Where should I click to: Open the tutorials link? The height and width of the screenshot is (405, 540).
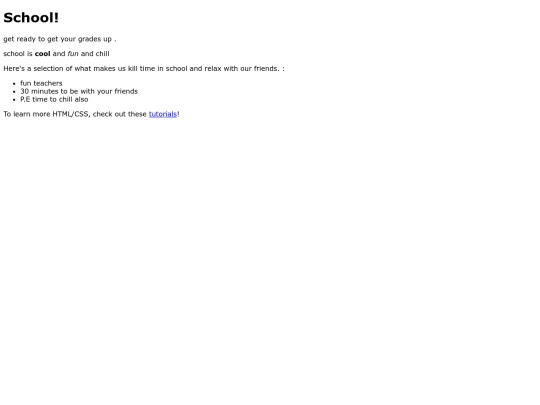point(163,114)
